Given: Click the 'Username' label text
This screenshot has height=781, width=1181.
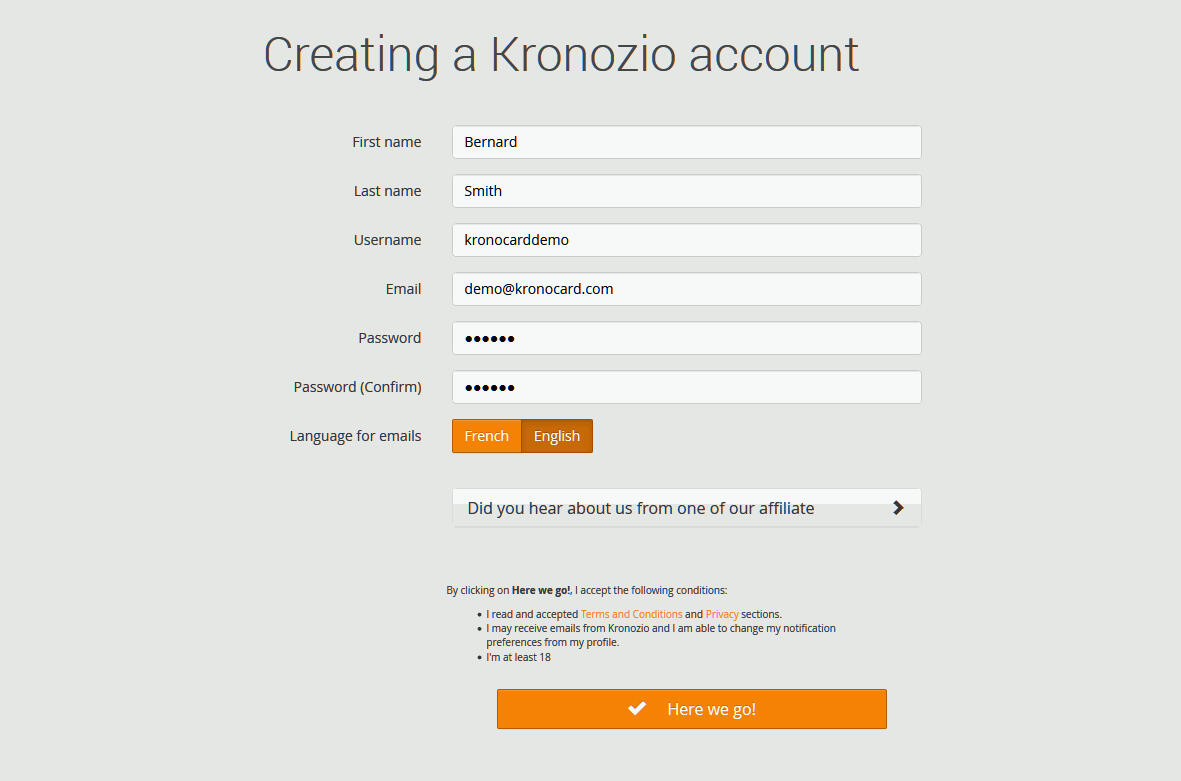Looking at the screenshot, I should [x=387, y=240].
